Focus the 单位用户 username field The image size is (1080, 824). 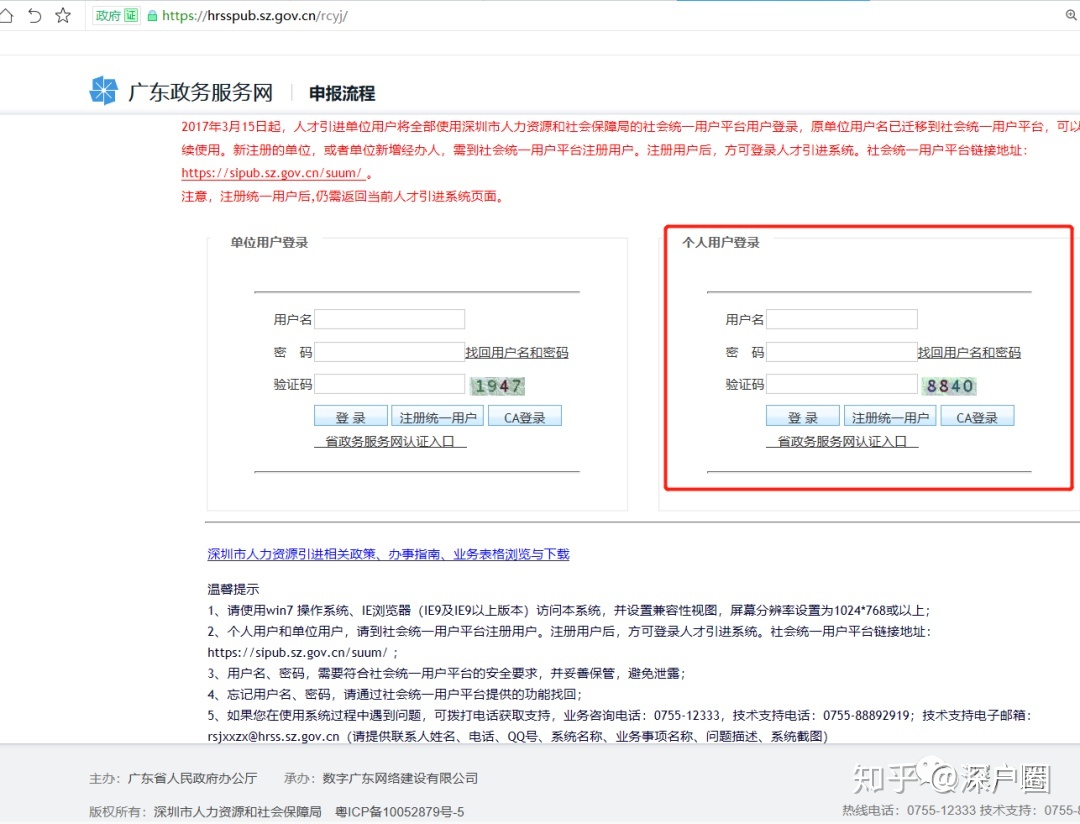point(389,319)
